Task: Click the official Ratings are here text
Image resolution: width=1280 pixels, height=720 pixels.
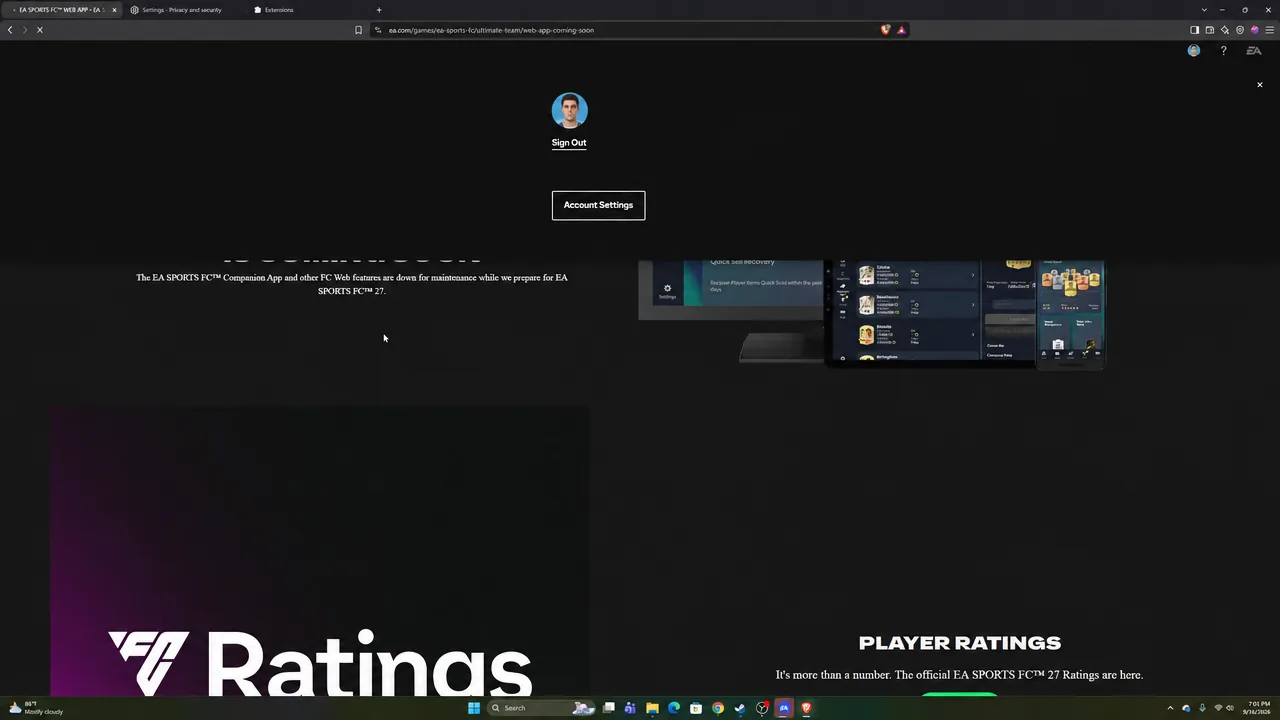Action: point(959,675)
